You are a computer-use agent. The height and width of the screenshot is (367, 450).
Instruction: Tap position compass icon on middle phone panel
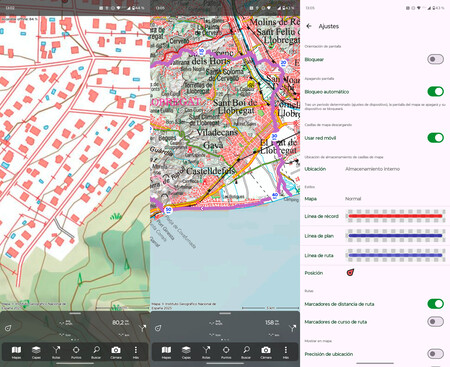pos(158,328)
